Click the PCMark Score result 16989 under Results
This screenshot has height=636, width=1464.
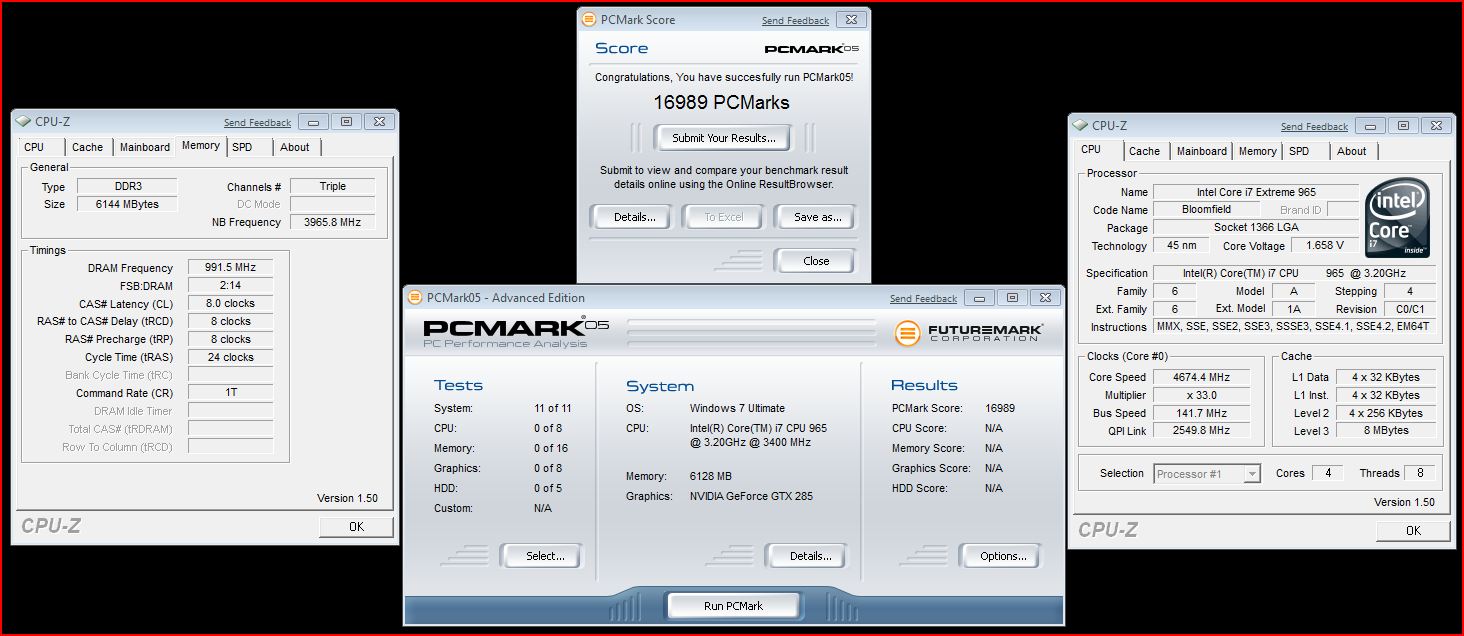999,408
